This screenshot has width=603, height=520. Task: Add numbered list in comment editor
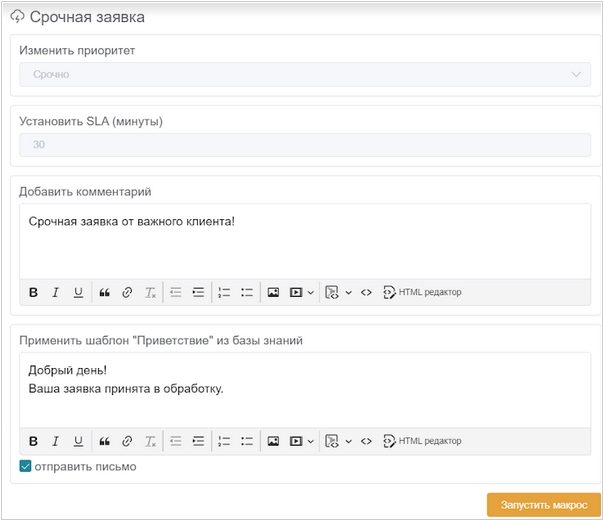[x=224, y=292]
